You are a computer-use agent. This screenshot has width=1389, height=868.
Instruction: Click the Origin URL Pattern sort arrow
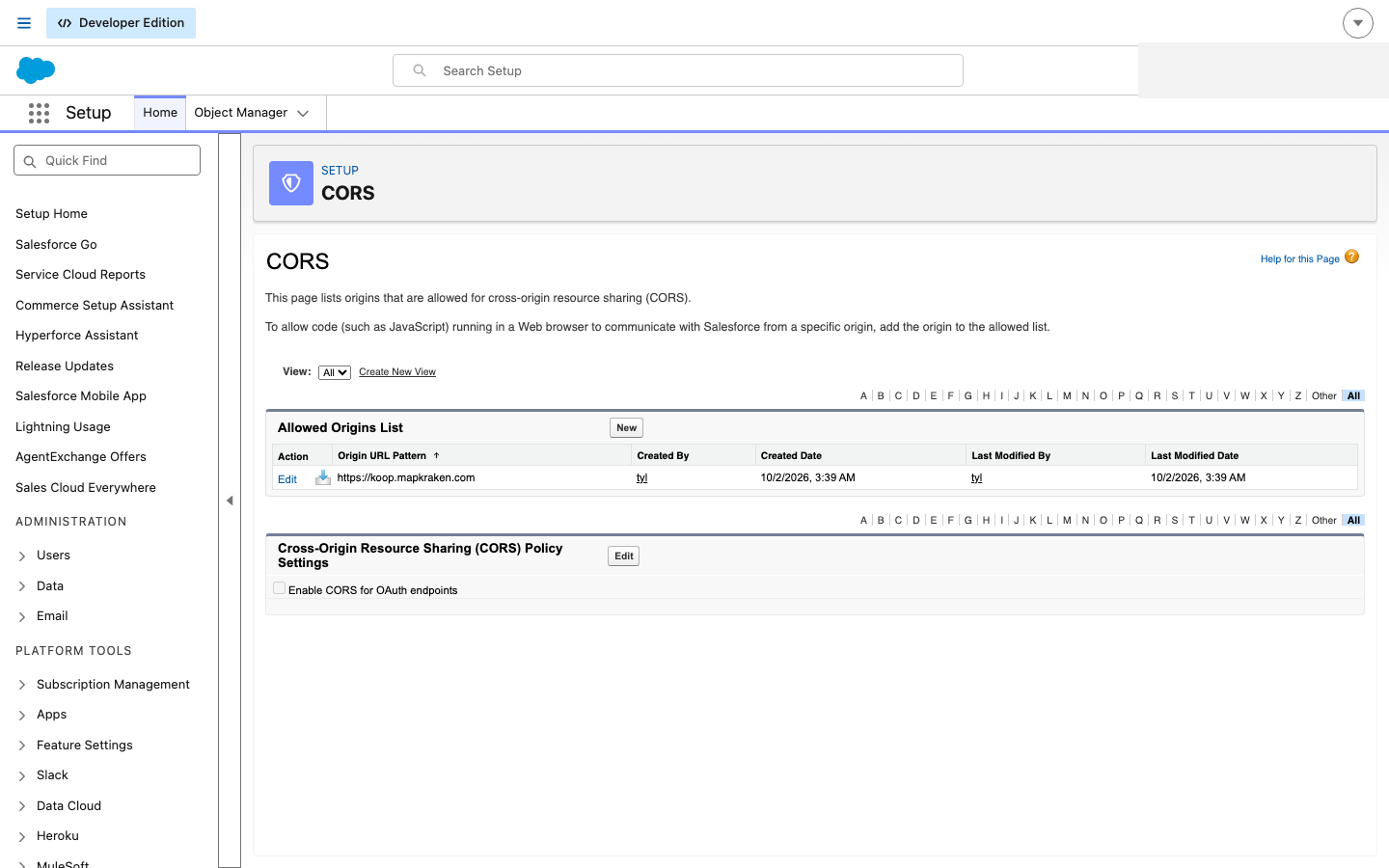pyautogui.click(x=437, y=455)
